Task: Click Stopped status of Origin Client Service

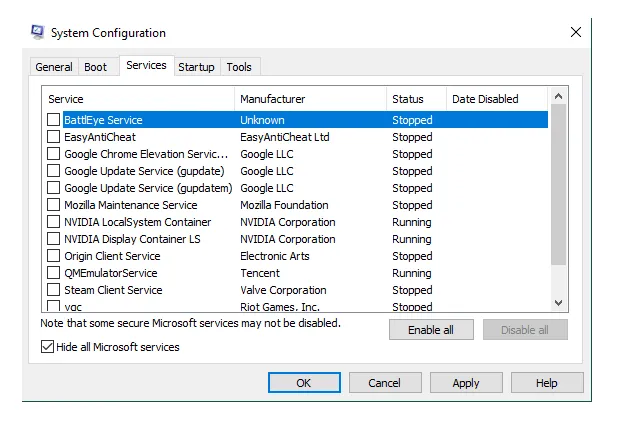Action: point(412,256)
